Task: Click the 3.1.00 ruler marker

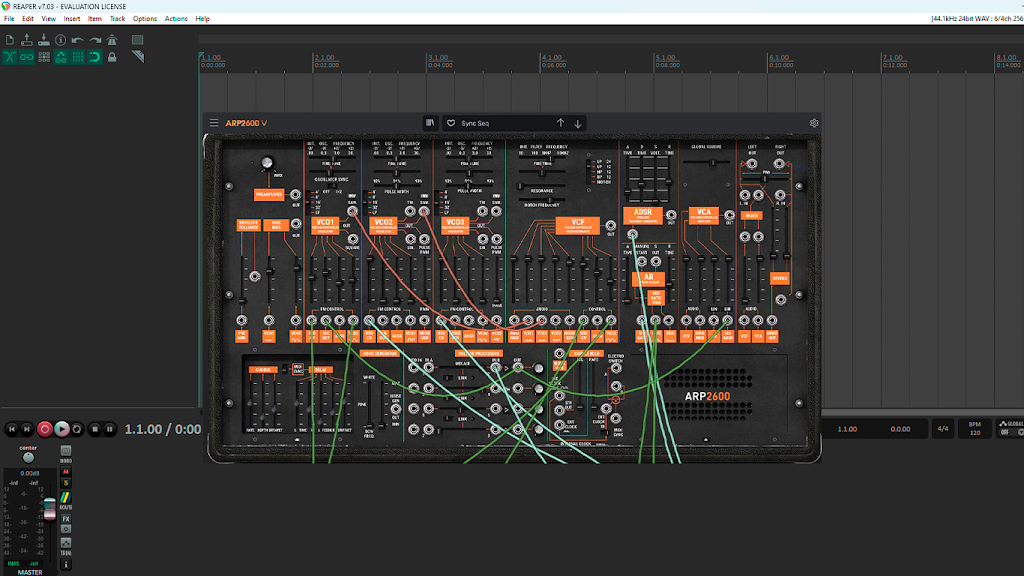Action: tap(438, 57)
